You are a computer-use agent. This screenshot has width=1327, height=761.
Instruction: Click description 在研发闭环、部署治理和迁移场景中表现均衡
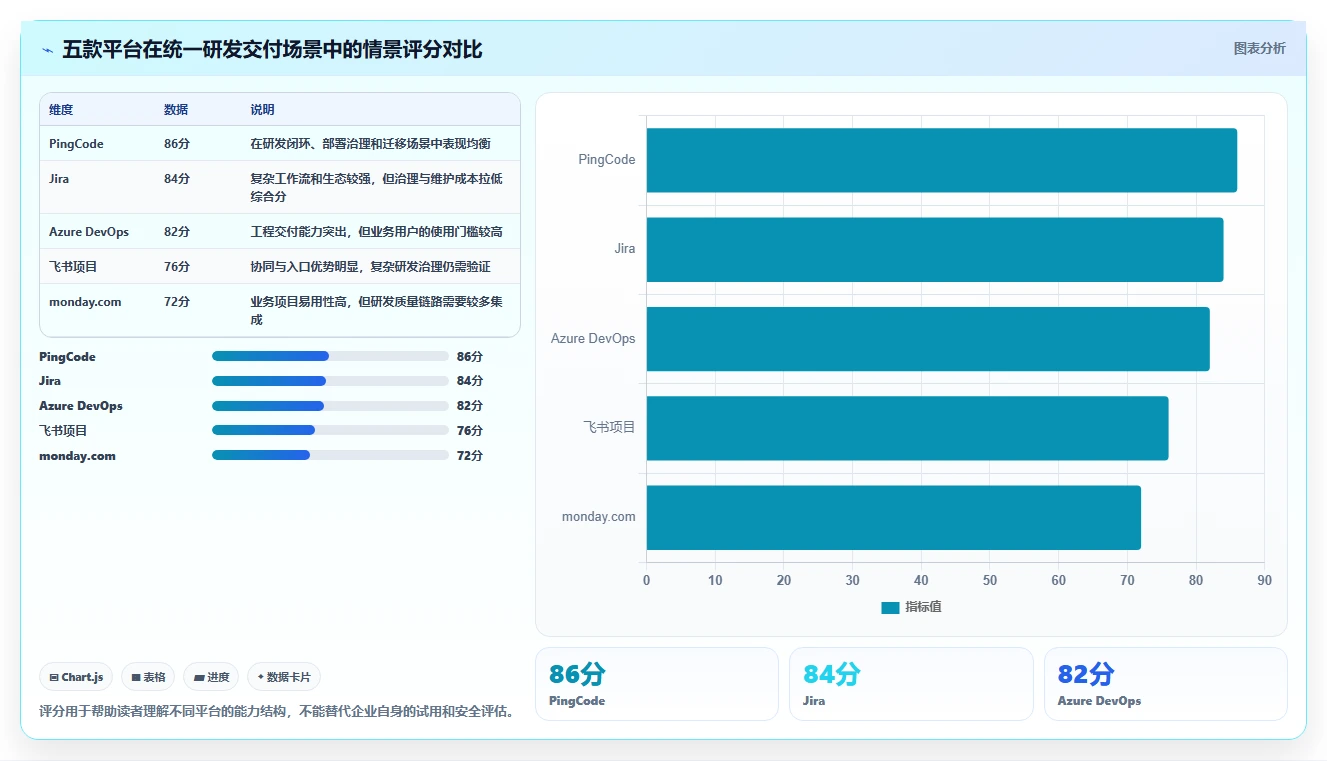[x=370, y=144]
